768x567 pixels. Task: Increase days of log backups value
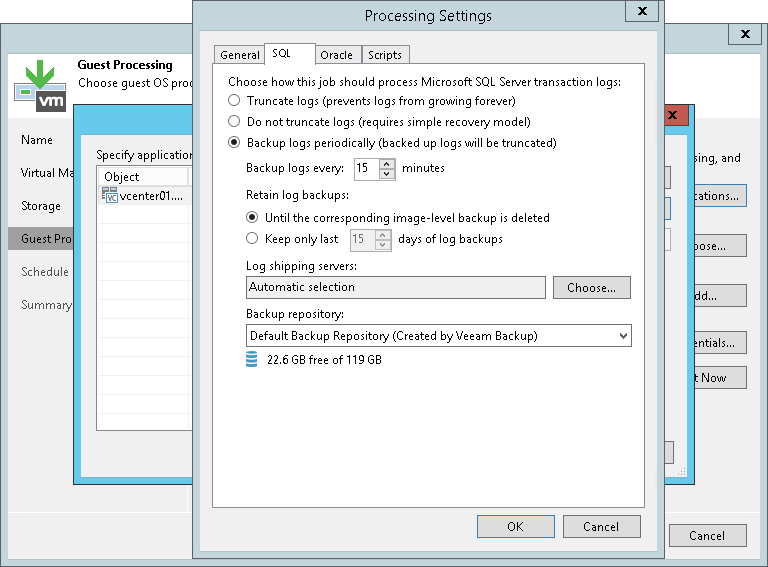point(383,235)
